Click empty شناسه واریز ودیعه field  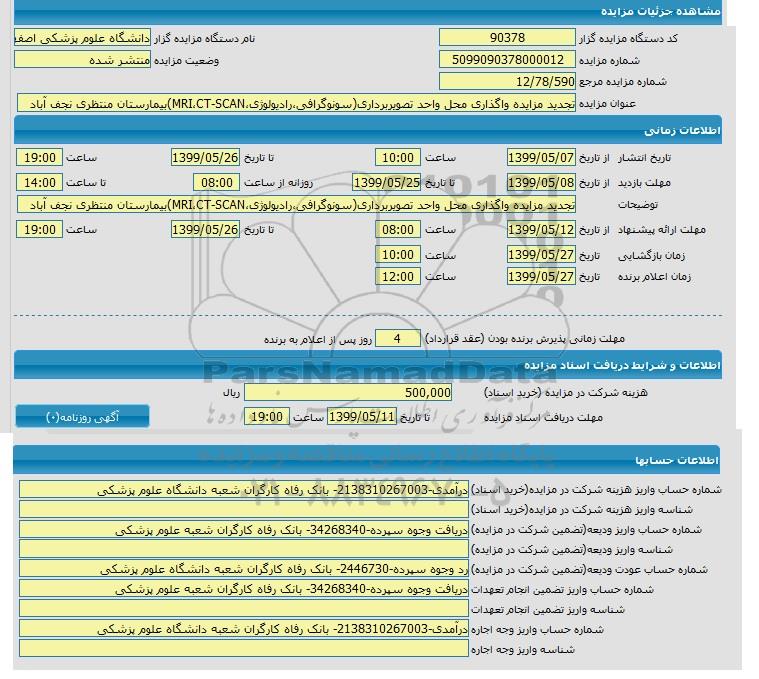coord(244,549)
